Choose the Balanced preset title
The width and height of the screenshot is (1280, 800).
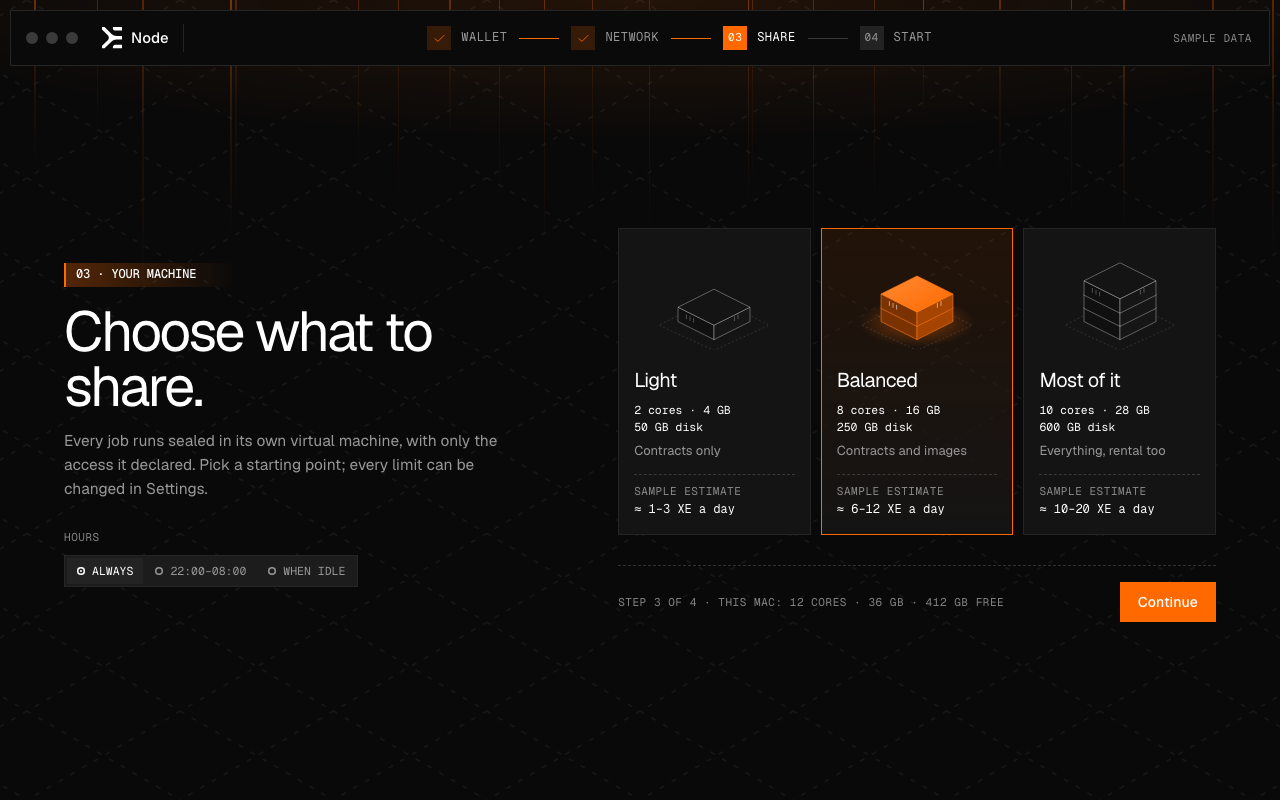(877, 380)
